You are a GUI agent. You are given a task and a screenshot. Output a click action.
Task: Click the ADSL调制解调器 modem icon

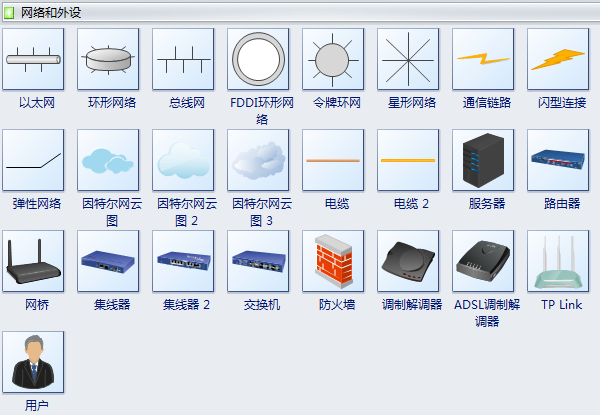[x=483, y=261]
